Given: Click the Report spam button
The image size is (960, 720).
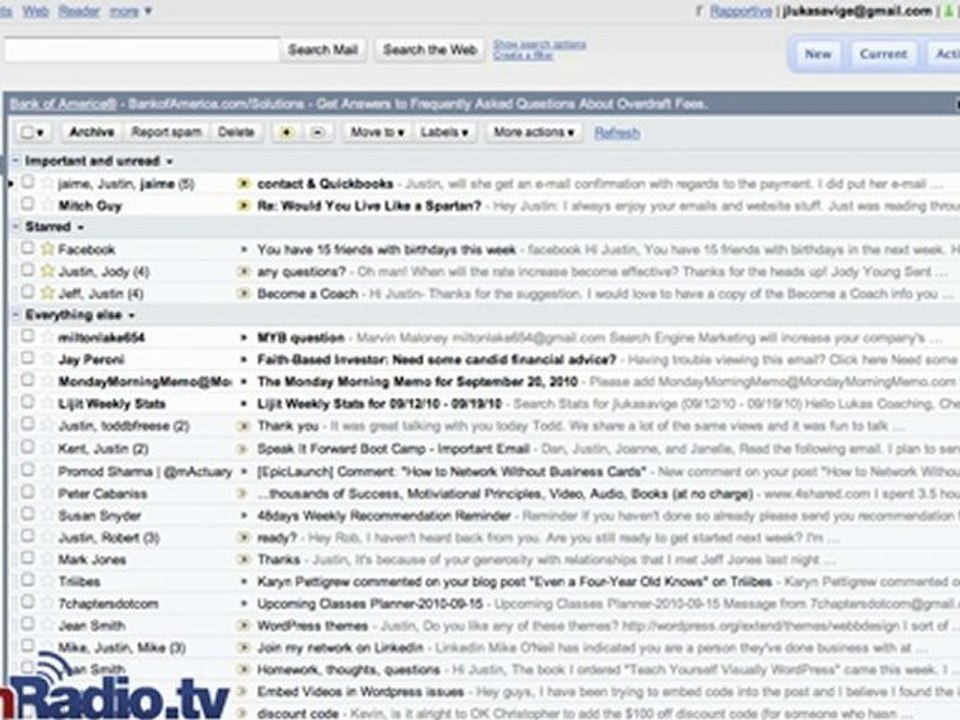Looking at the screenshot, I should [166, 132].
